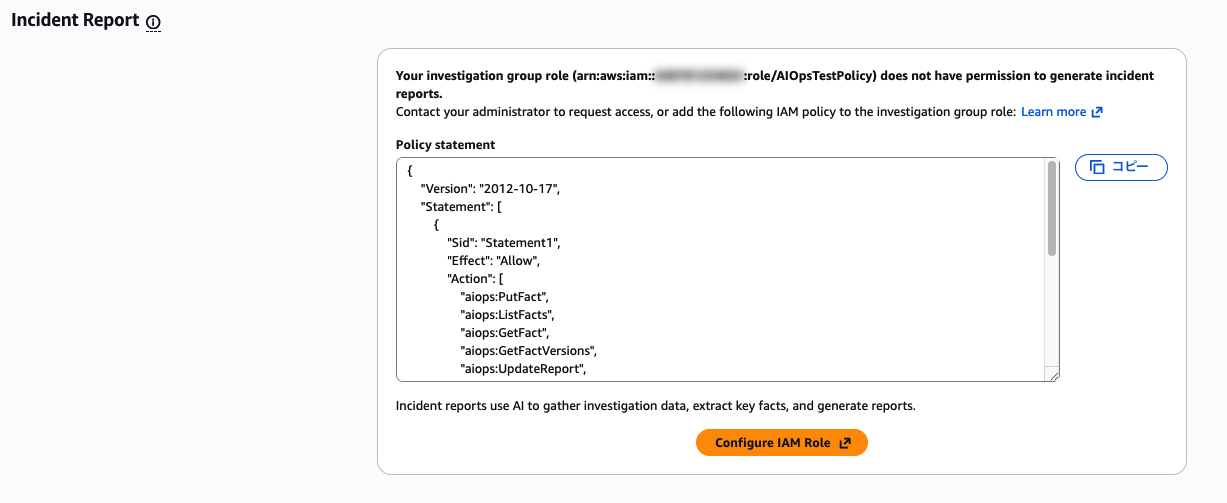Screen dimensions: 1227x503
Task: Click the policy statement vertical scrollbar thumb
Action: click(1052, 208)
